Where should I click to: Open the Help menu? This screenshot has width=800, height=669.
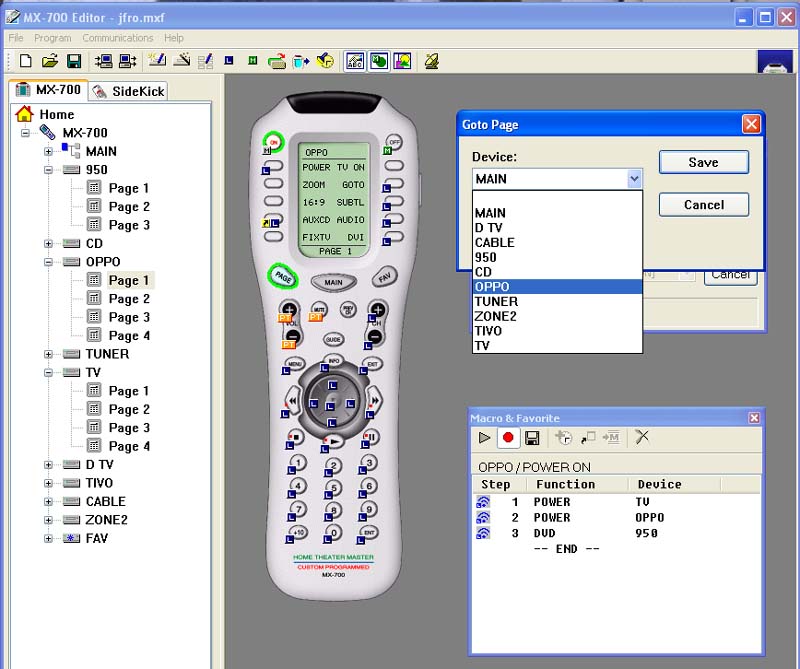point(173,38)
